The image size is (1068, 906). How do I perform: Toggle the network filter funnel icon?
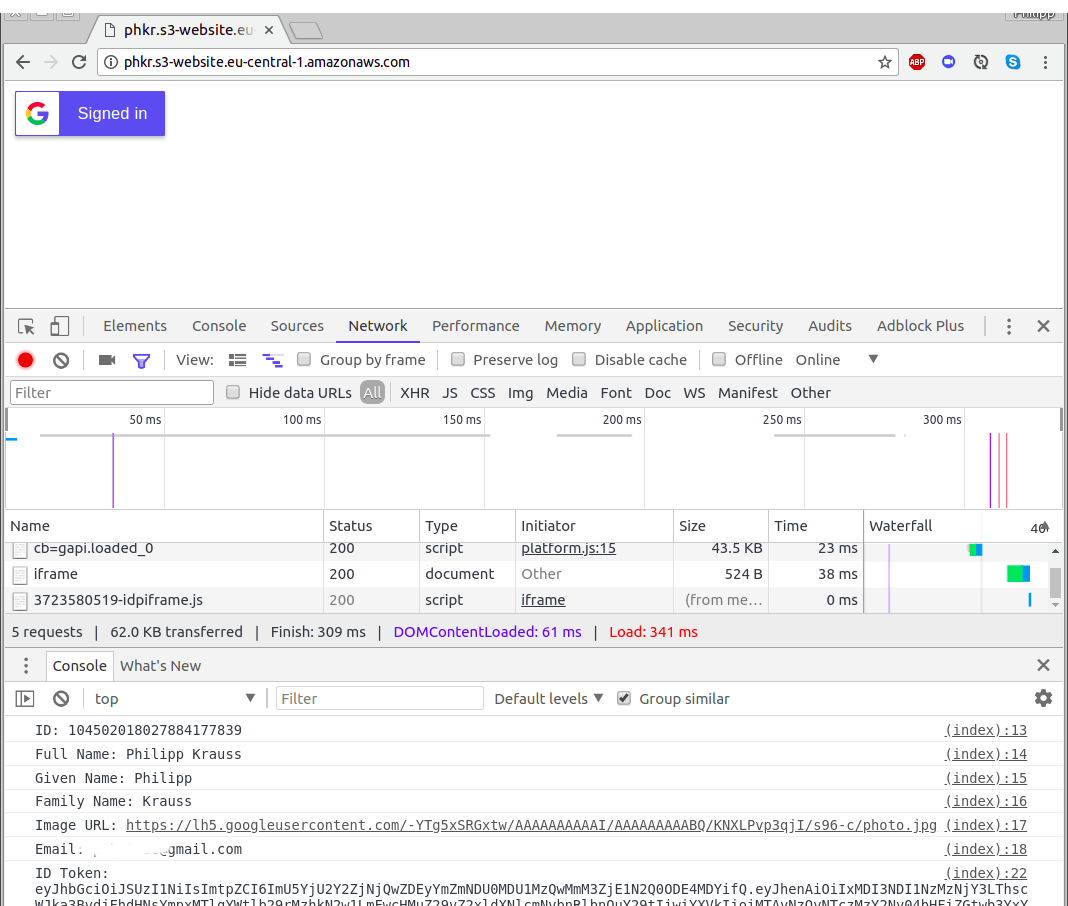point(141,360)
